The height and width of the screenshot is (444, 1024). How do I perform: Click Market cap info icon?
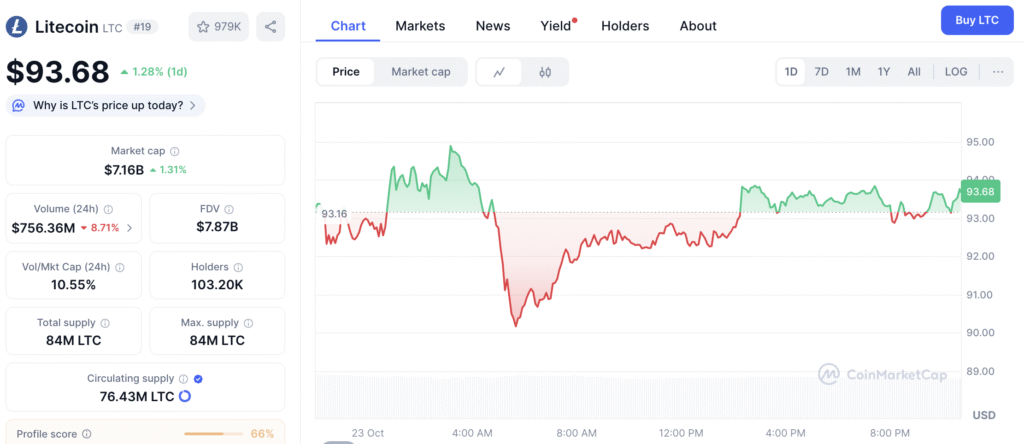click(175, 151)
